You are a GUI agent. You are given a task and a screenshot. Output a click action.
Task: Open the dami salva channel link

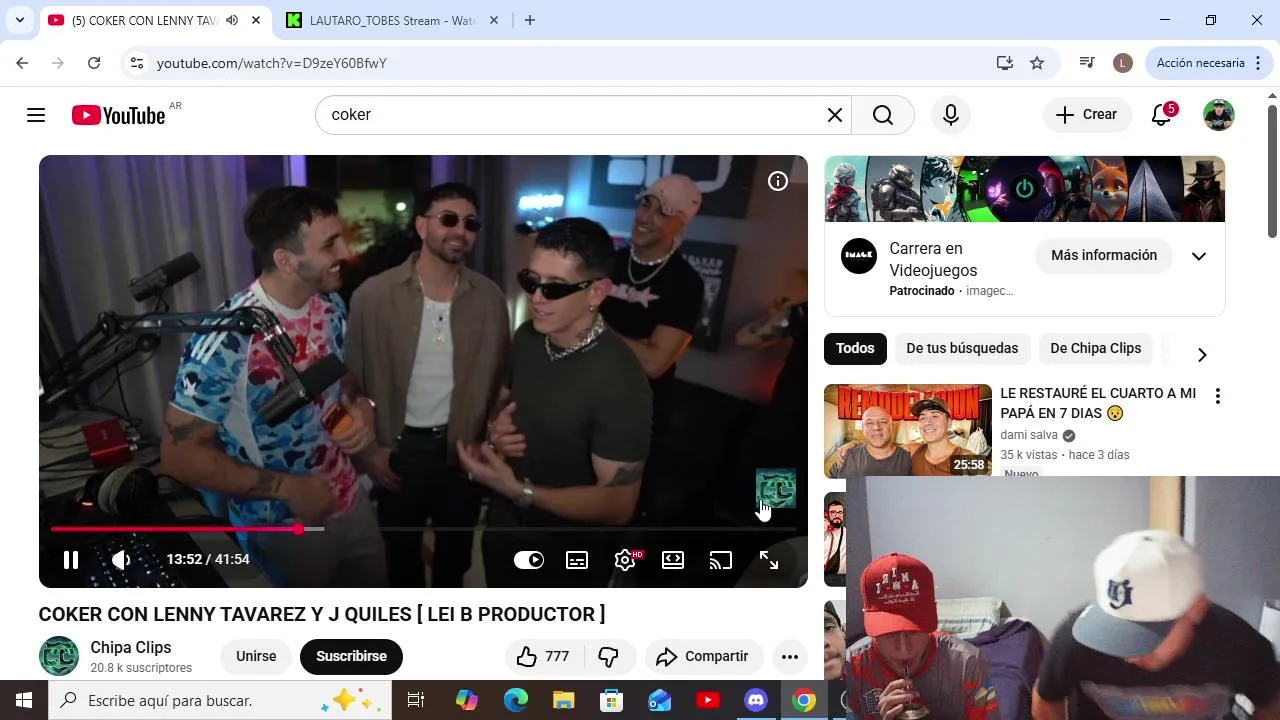point(1029,435)
